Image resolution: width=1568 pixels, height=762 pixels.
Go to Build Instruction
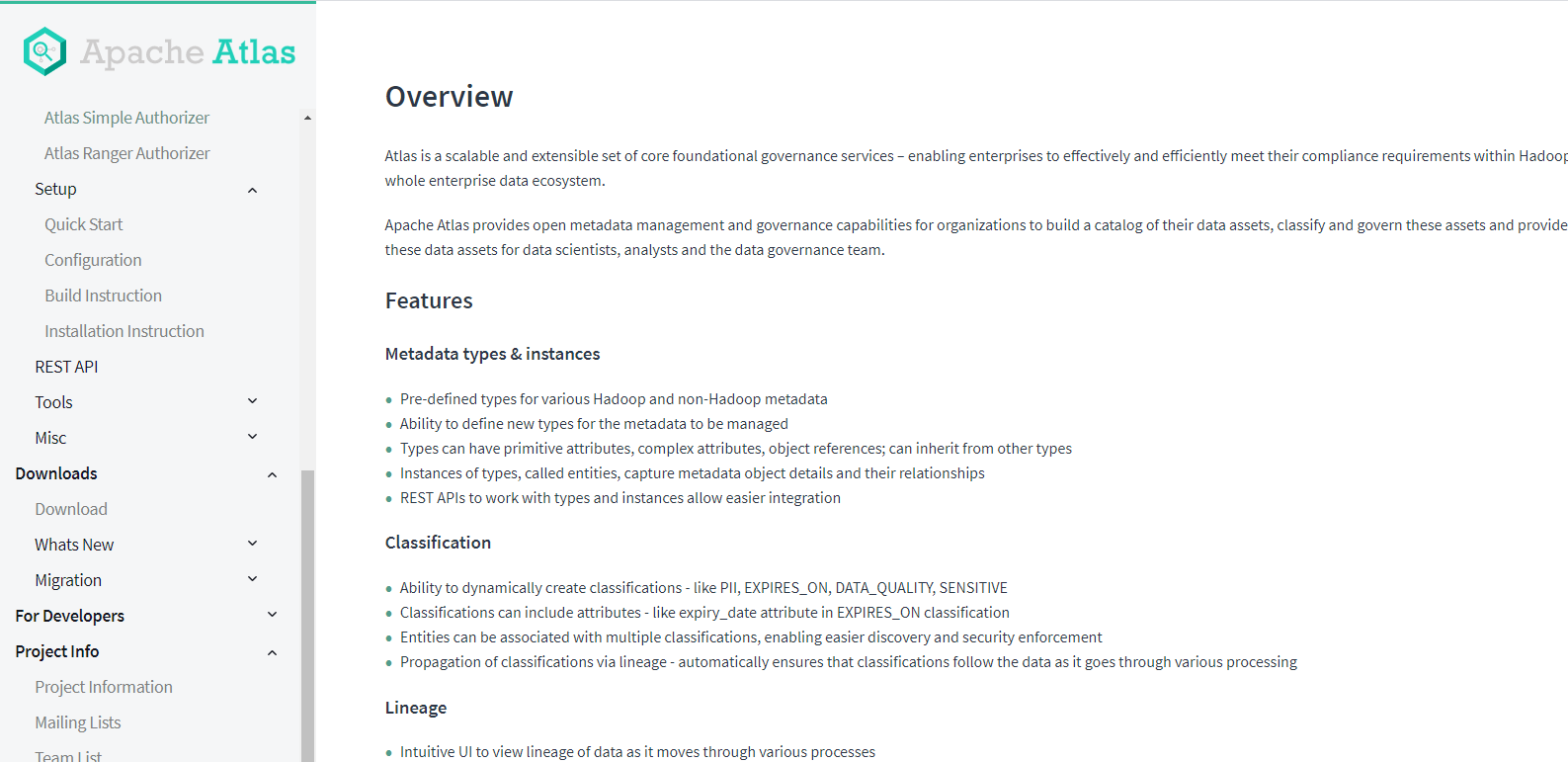coord(103,296)
